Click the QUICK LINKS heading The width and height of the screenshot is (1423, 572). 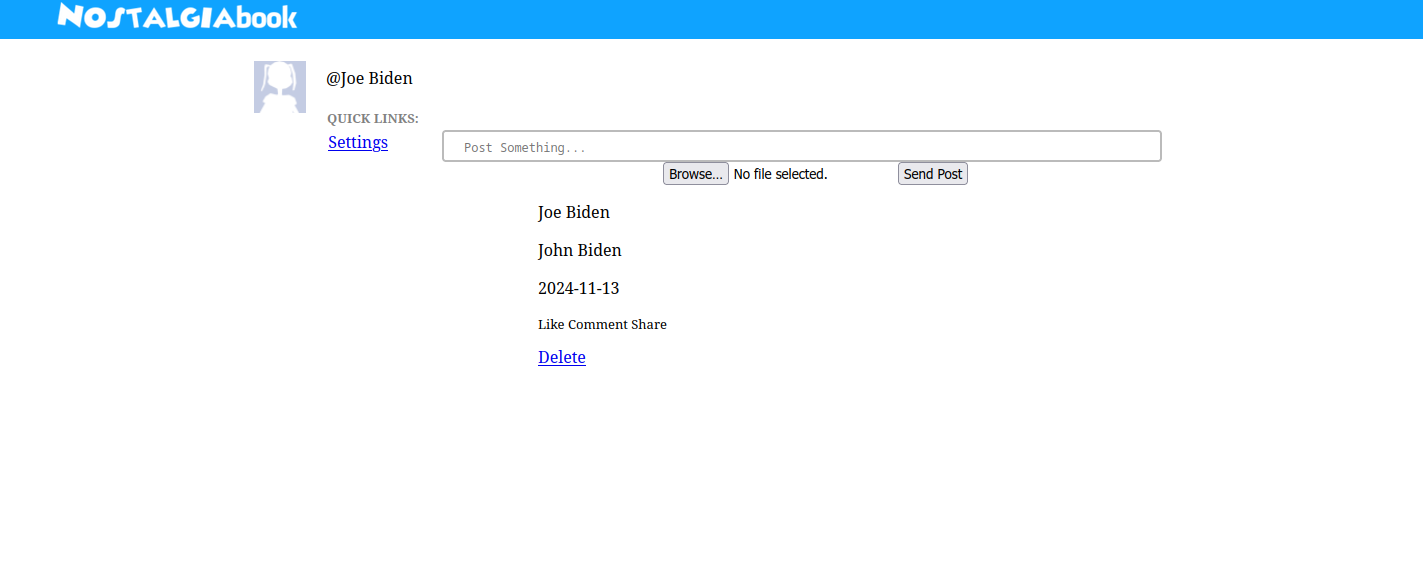click(373, 119)
